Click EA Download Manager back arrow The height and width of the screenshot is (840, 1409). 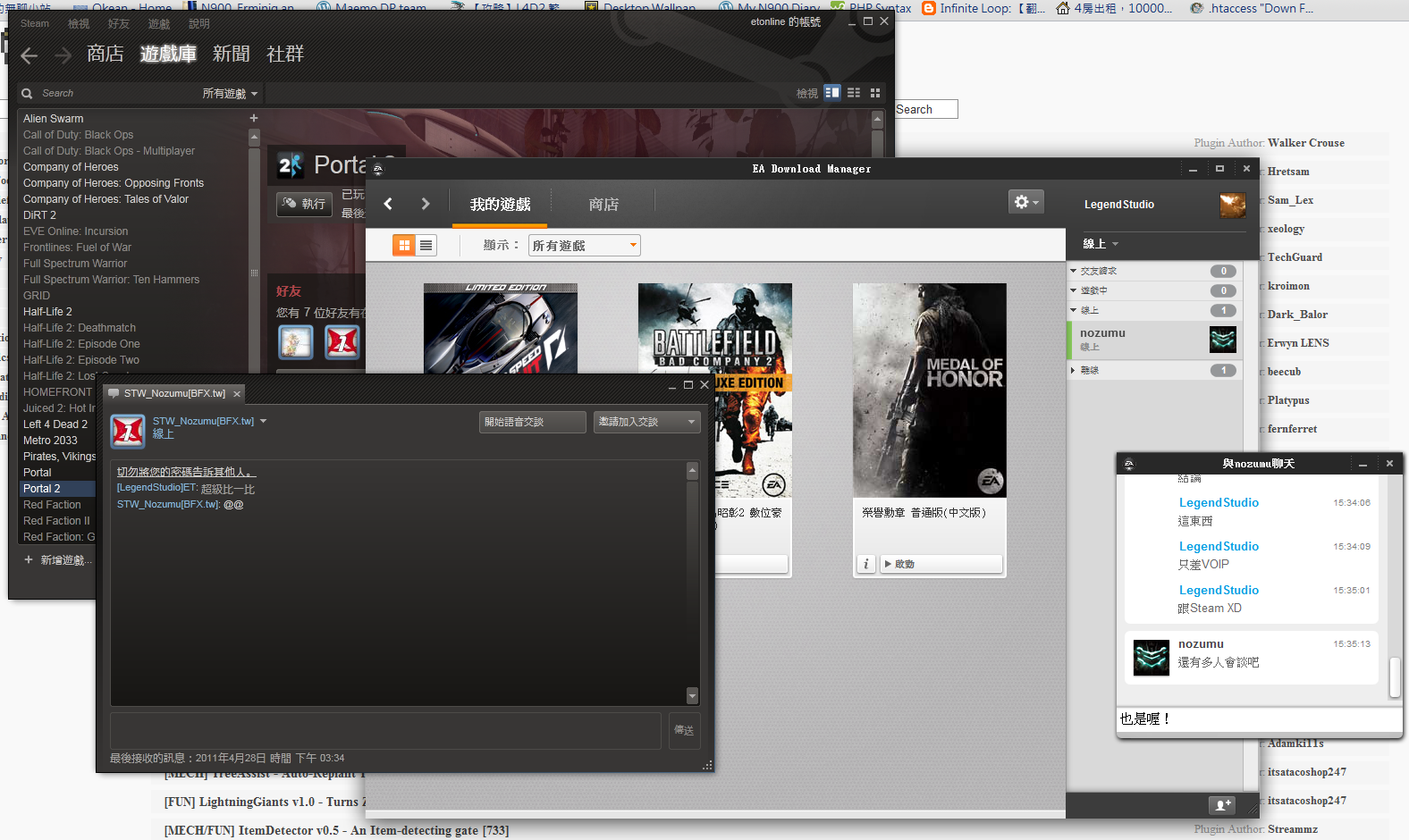pyautogui.click(x=388, y=204)
